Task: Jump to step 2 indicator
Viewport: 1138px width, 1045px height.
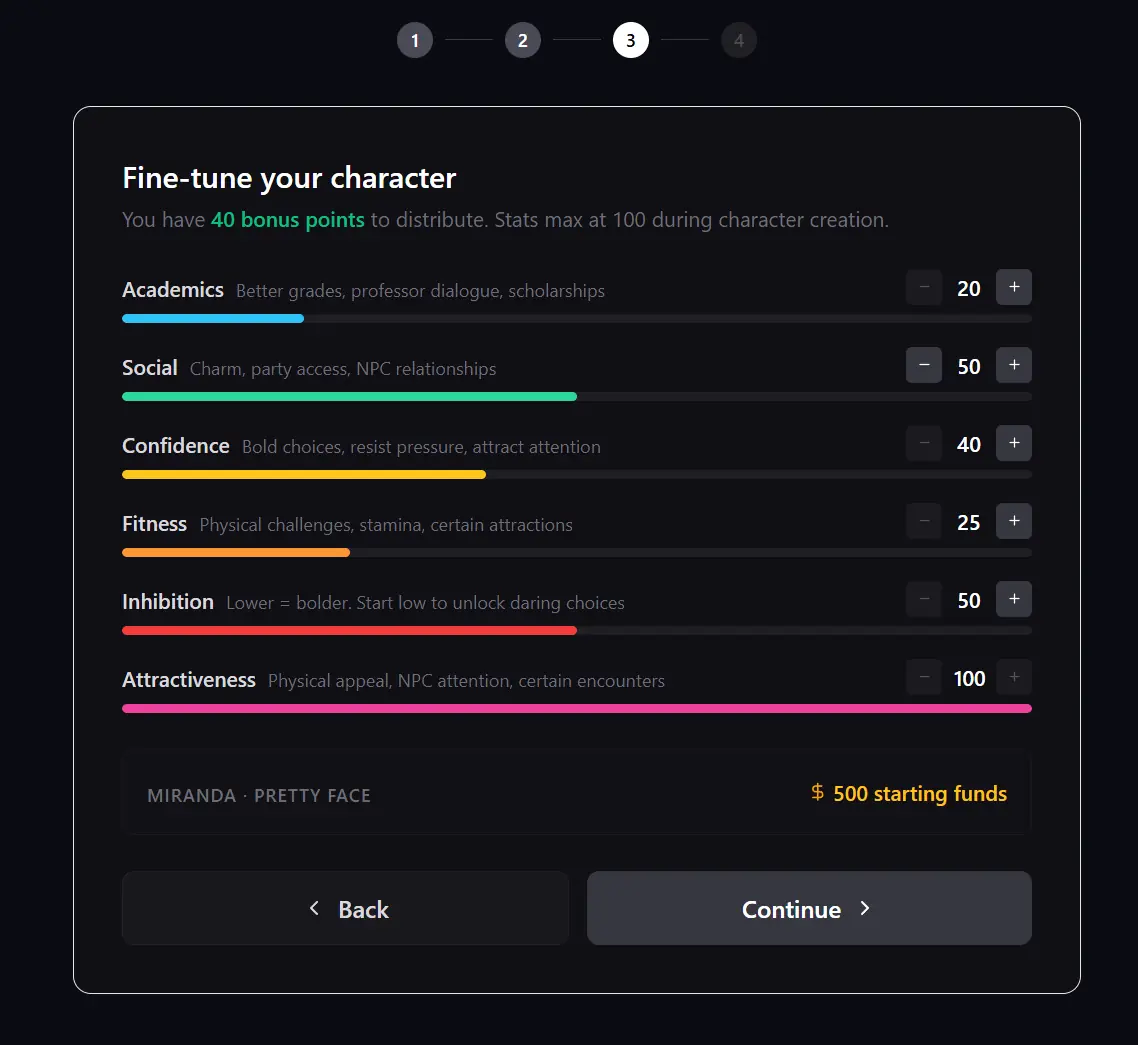Action: [523, 41]
